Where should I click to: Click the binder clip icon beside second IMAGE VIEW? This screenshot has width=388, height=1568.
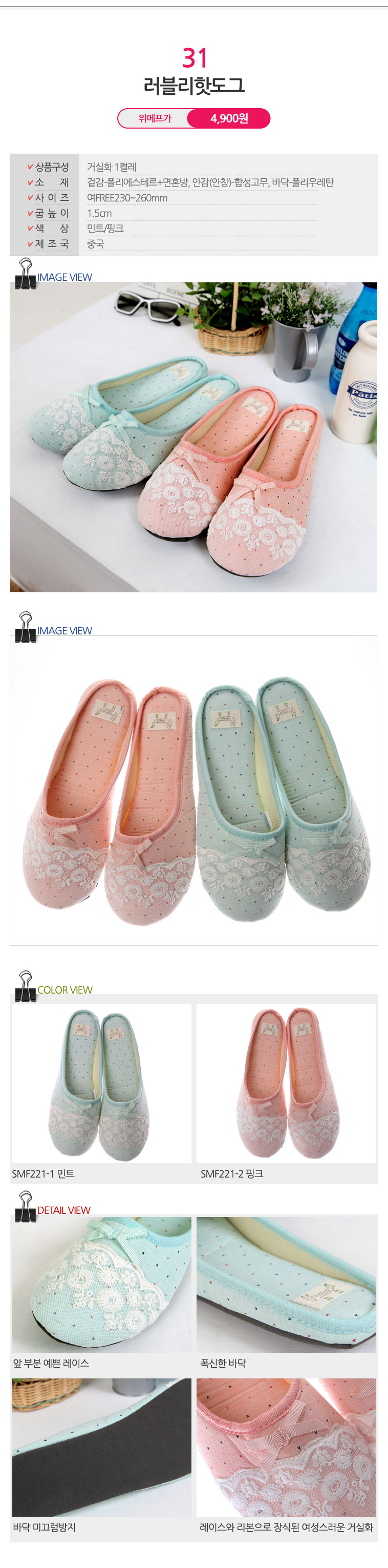tap(26, 627)
